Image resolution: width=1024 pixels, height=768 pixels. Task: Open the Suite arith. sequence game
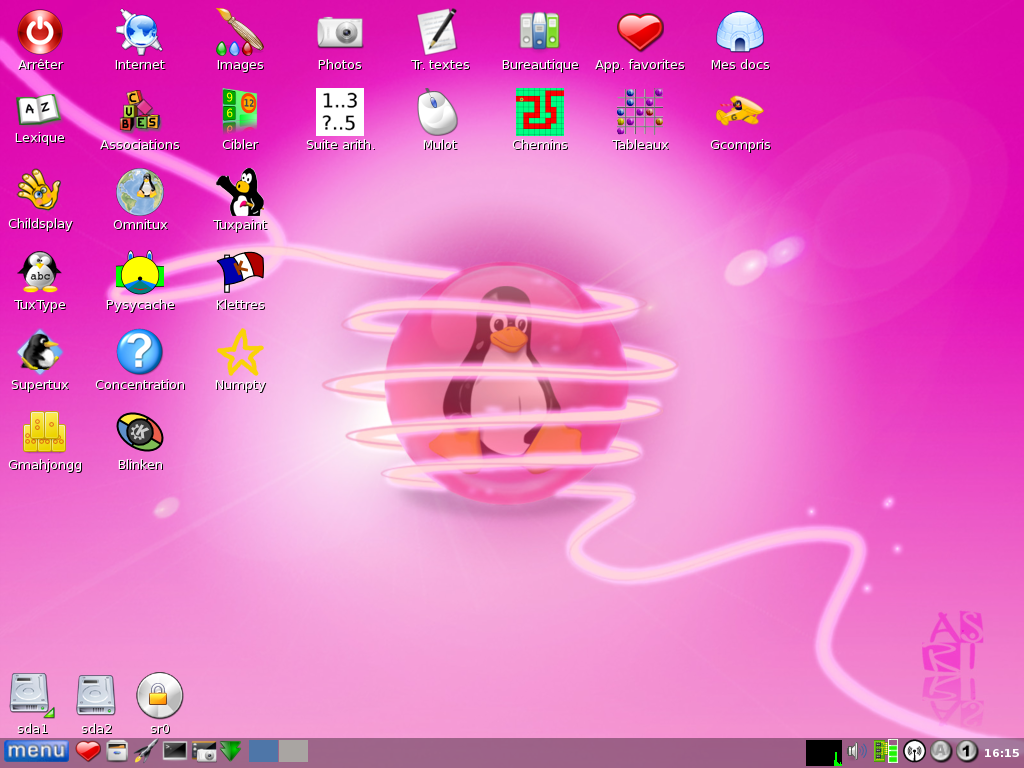[340, 112]
